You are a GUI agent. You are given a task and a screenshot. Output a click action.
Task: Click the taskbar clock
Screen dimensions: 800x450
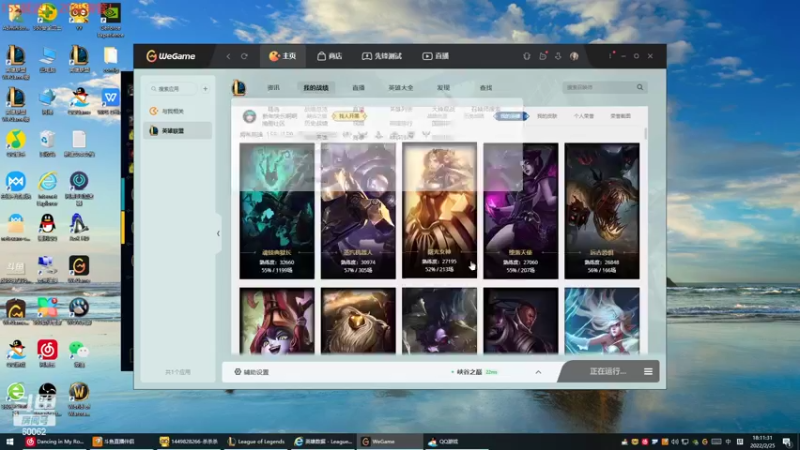pyautogui.click(x=762, y=442)
